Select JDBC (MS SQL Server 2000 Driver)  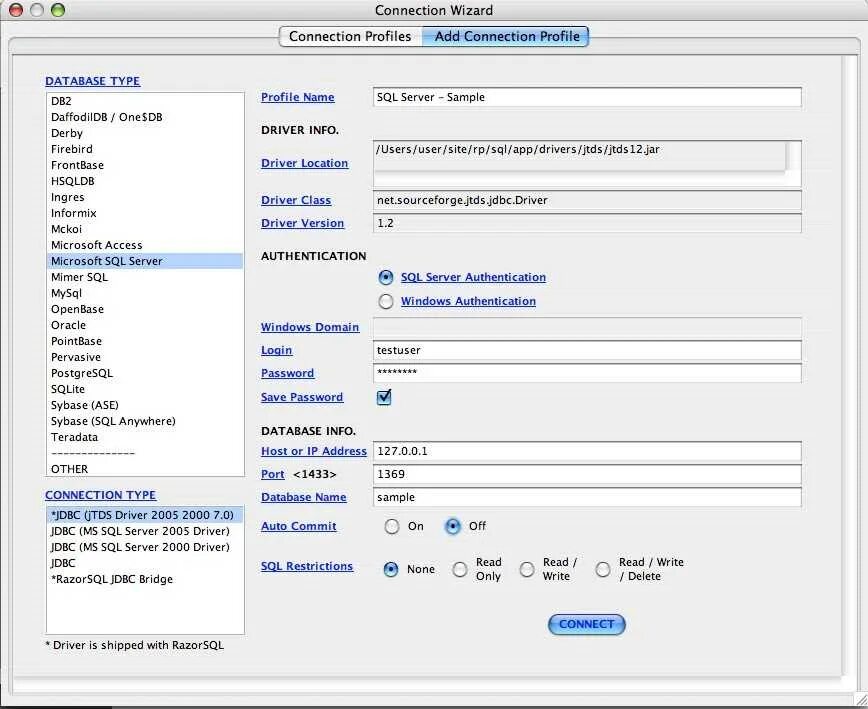click(145, 547)
